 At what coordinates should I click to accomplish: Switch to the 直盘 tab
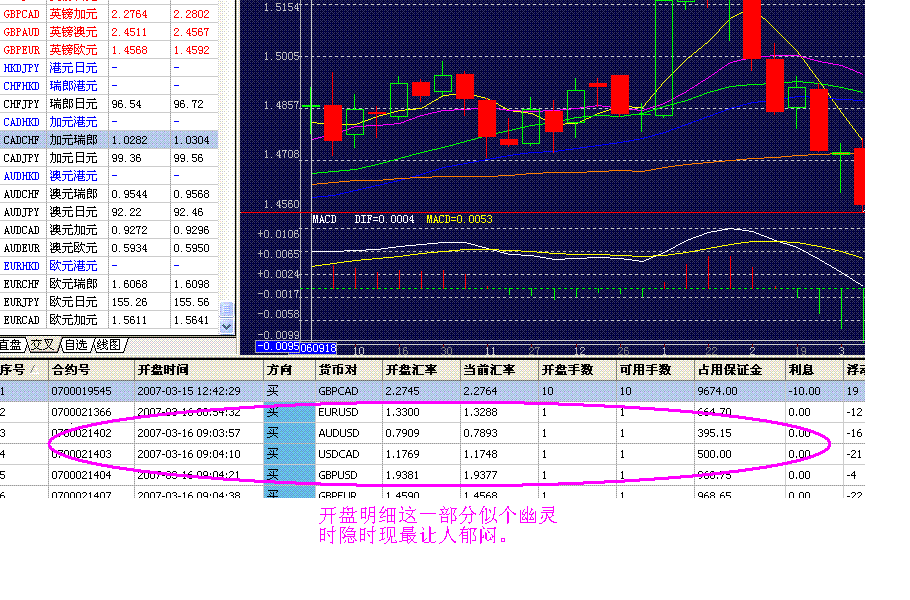[x=11, y=345]
